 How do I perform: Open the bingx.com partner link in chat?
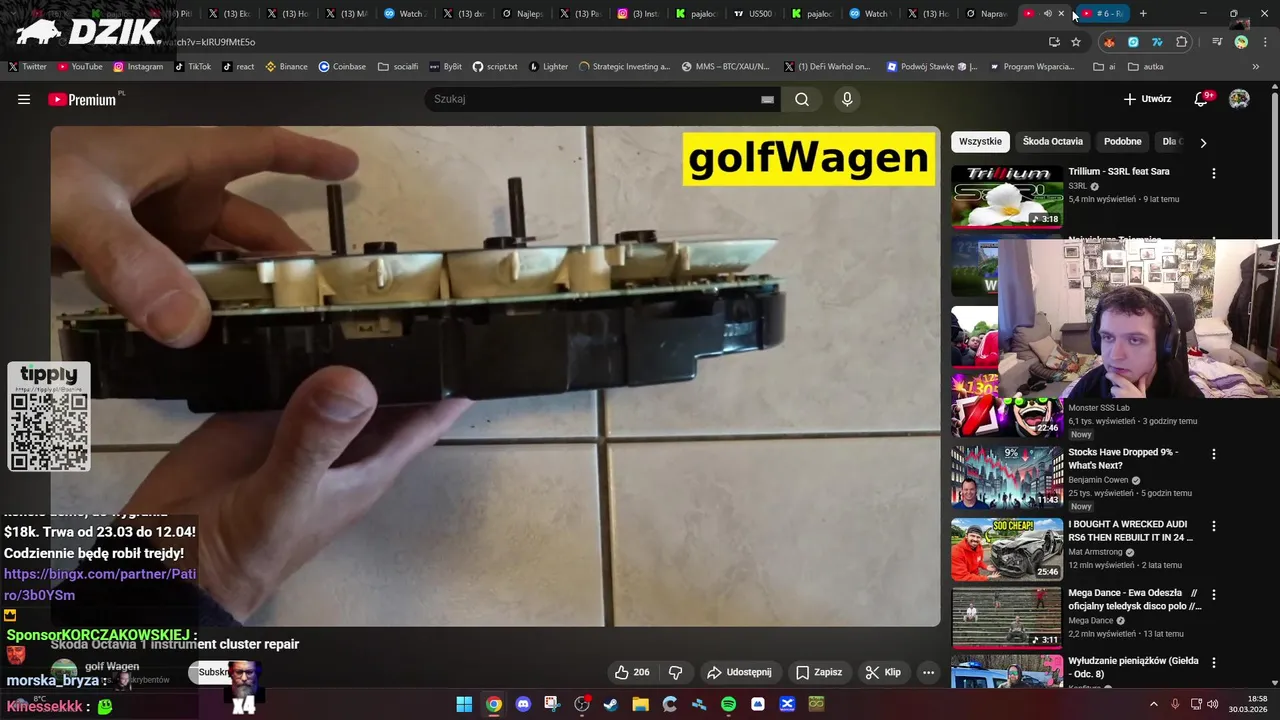[x=99, y=585]
